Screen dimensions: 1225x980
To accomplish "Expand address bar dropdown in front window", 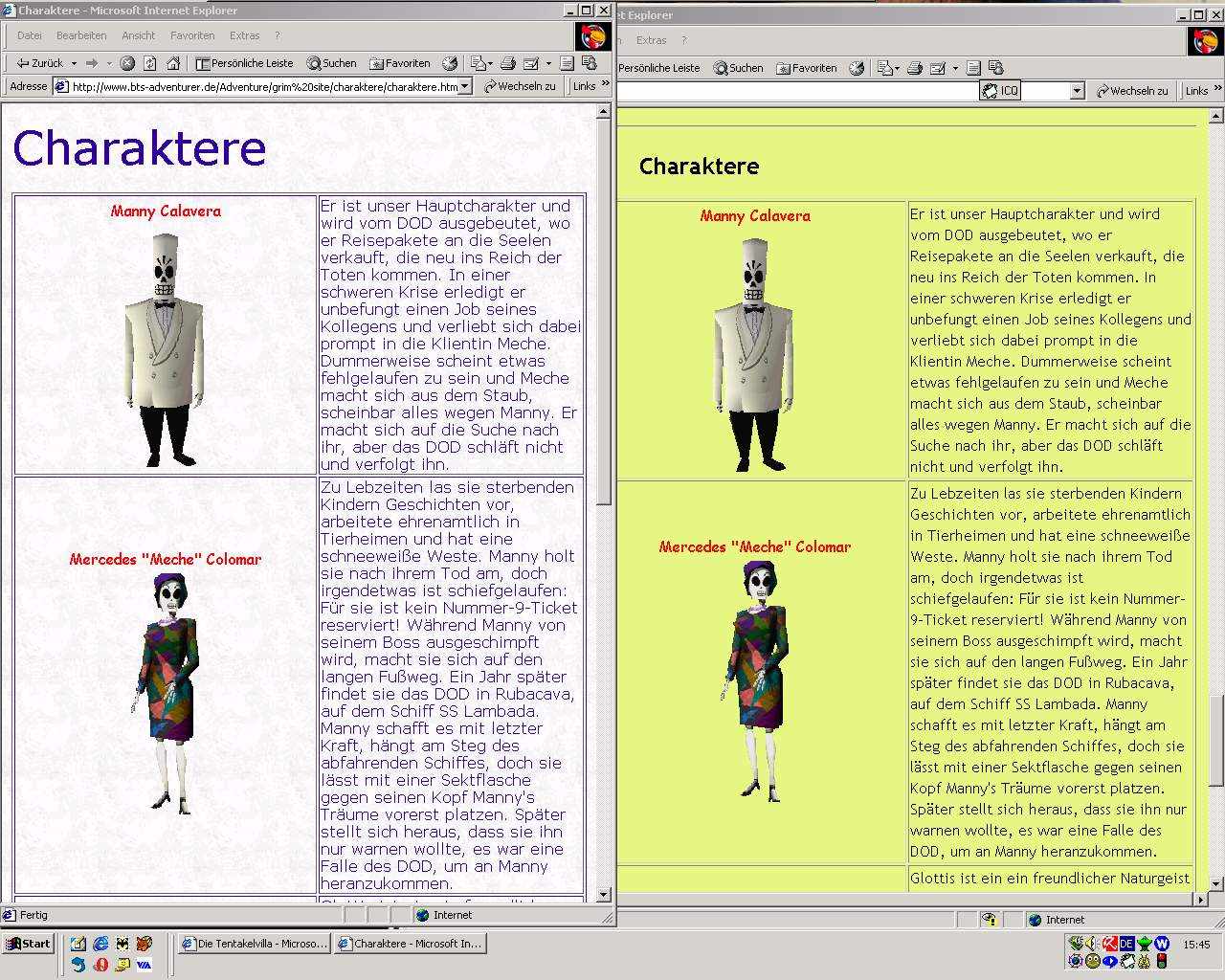I will pos(465,86).
